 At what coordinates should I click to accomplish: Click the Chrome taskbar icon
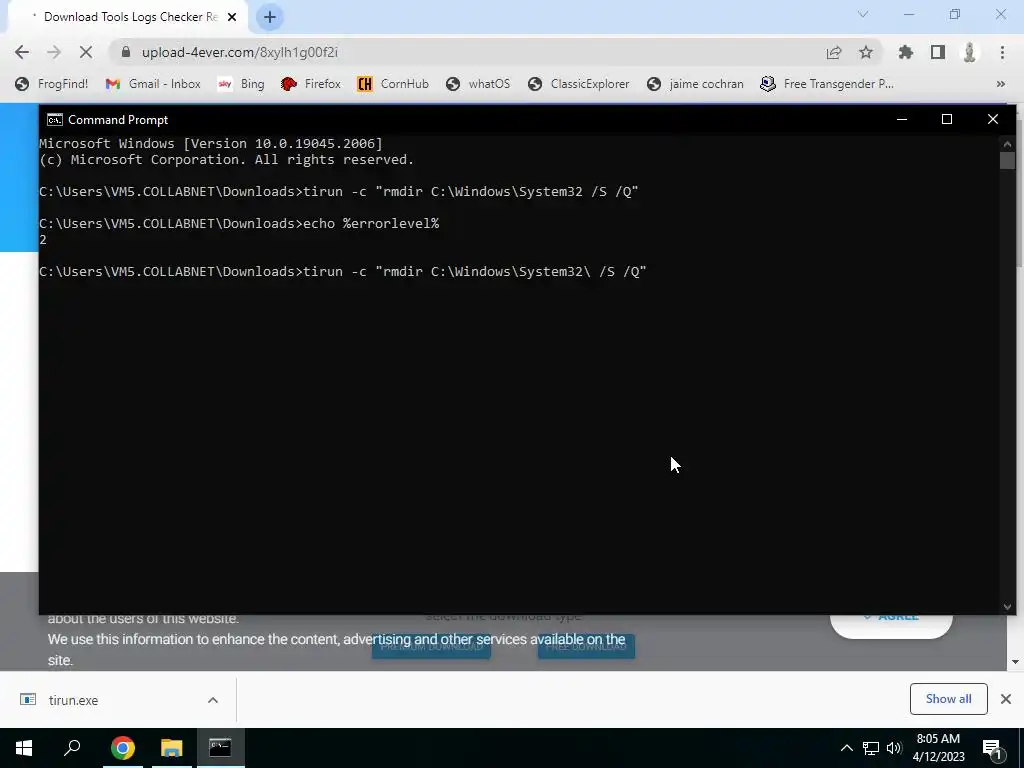(x=122, y=748)
